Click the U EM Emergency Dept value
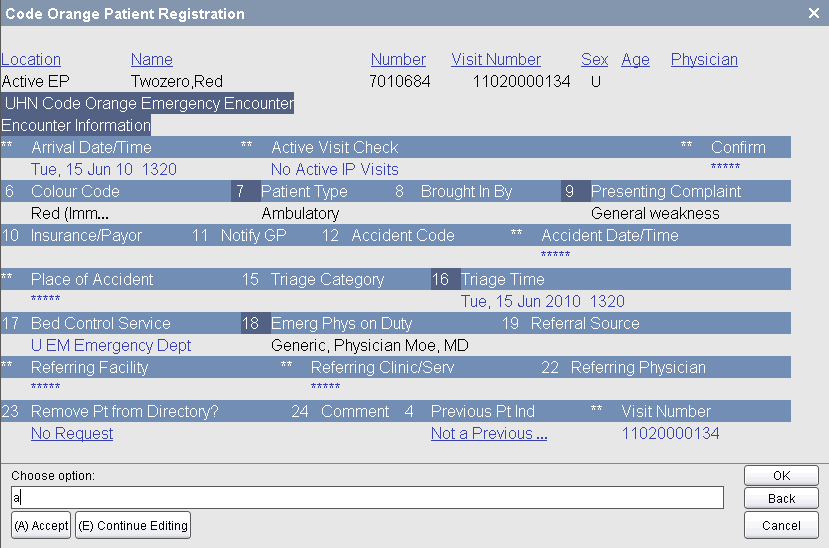This screenshot has width=829, height=548. [x=111, y=345]
